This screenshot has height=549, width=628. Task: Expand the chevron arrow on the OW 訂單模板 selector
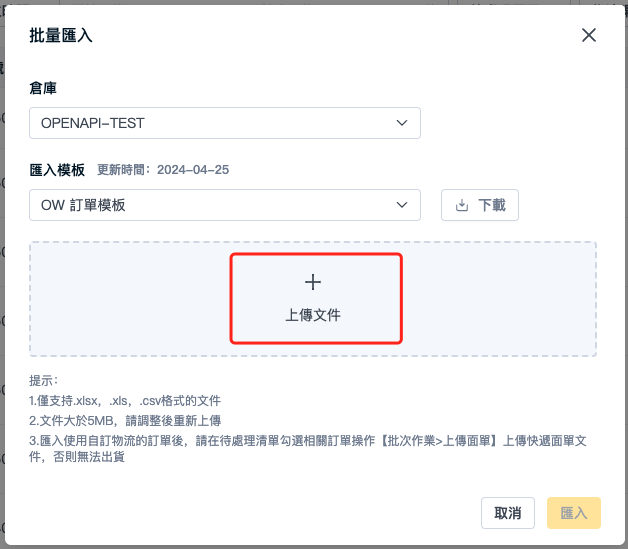tap(402, 205)
